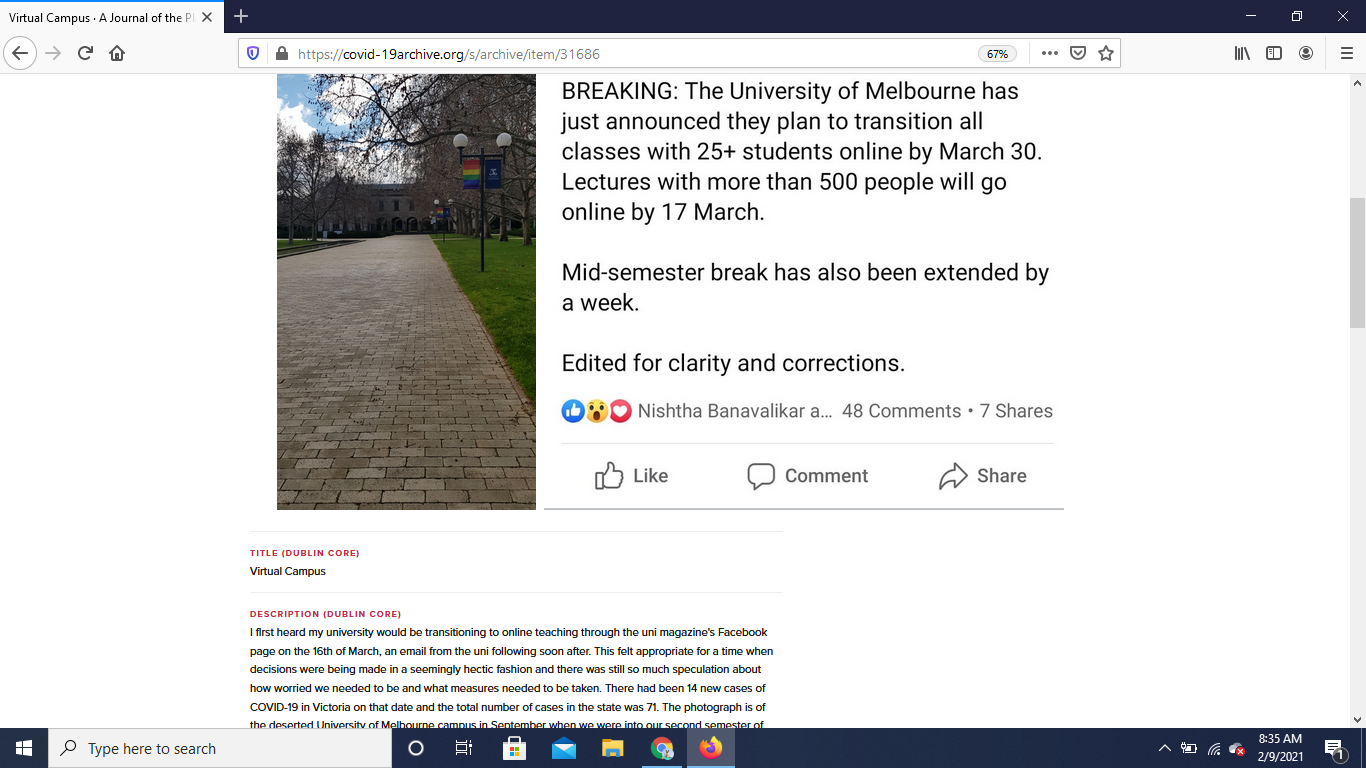1366x768 pixels.
Task: Select the Virtual Campus tab
Action: point(100,17)
